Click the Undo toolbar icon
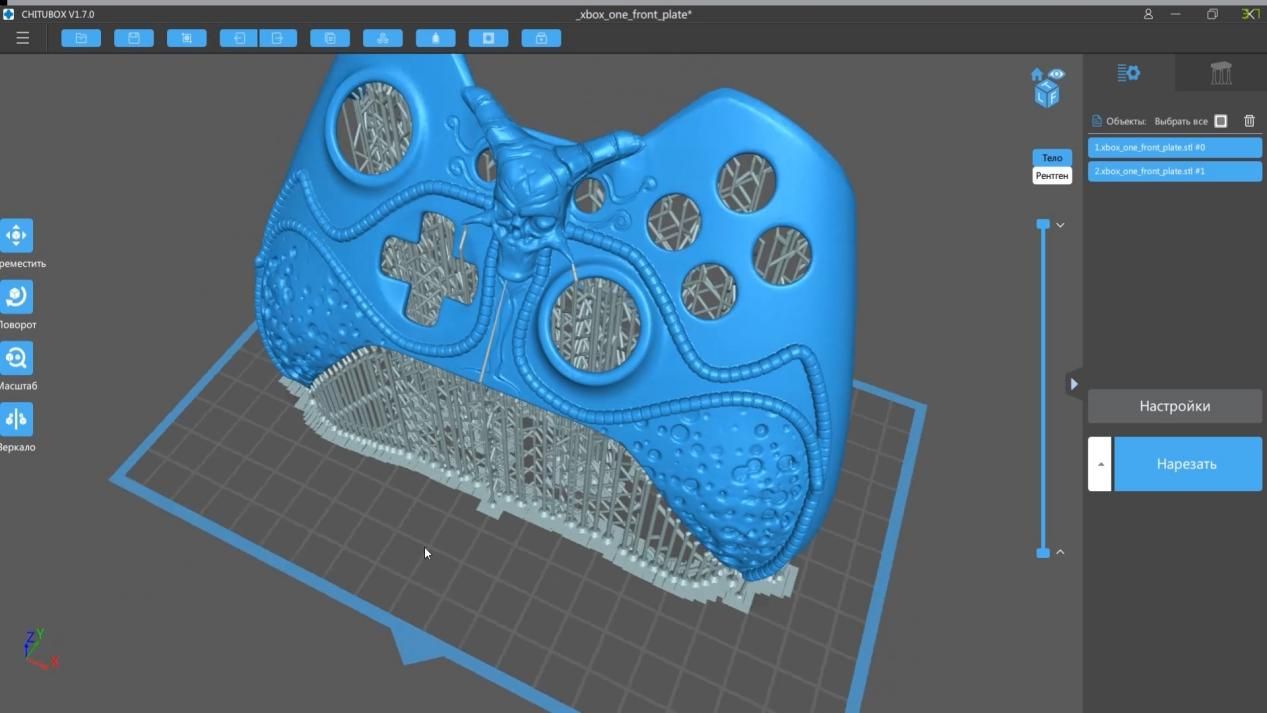The image size is (1267, 713). (x=239, y=38)
